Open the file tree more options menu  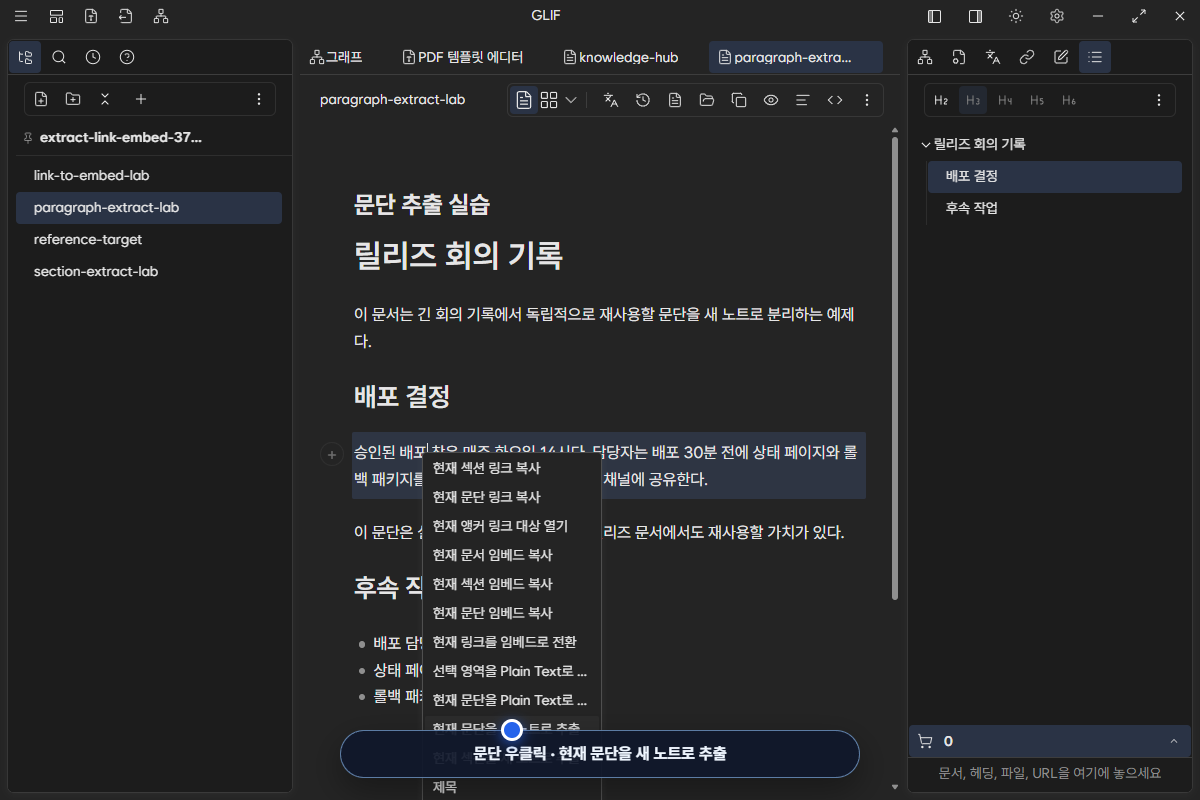(259, 99)
